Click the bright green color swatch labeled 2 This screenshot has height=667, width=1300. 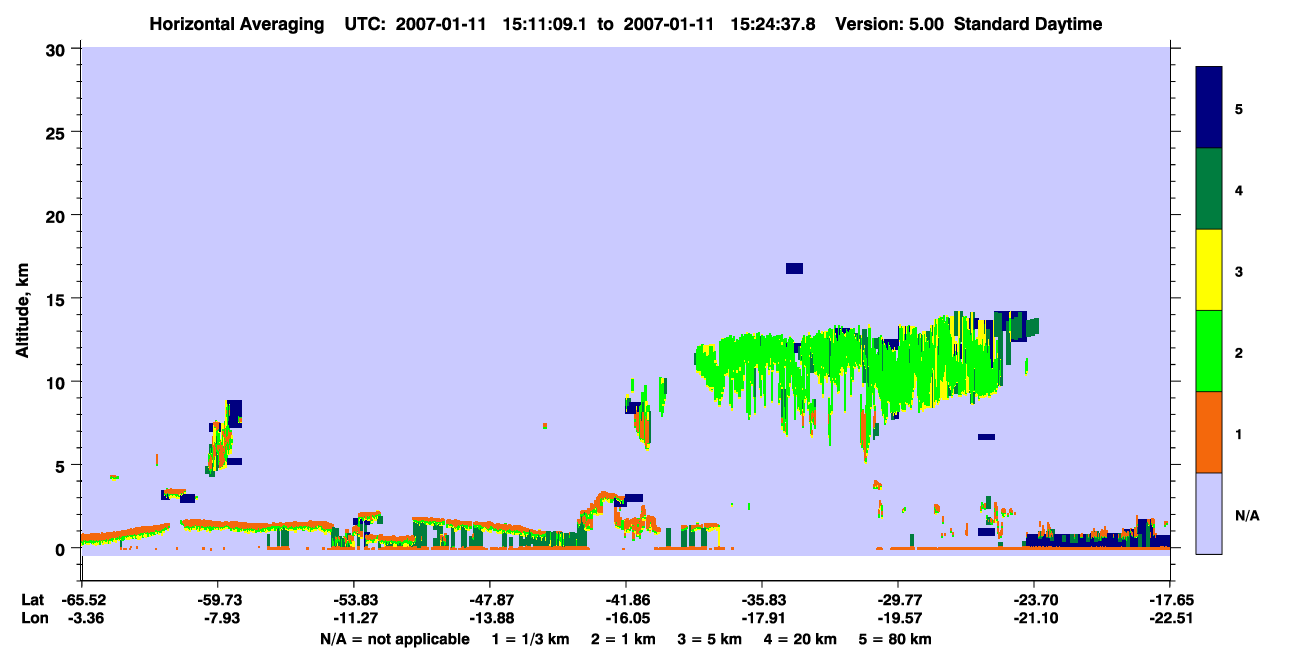[1209, 351]
